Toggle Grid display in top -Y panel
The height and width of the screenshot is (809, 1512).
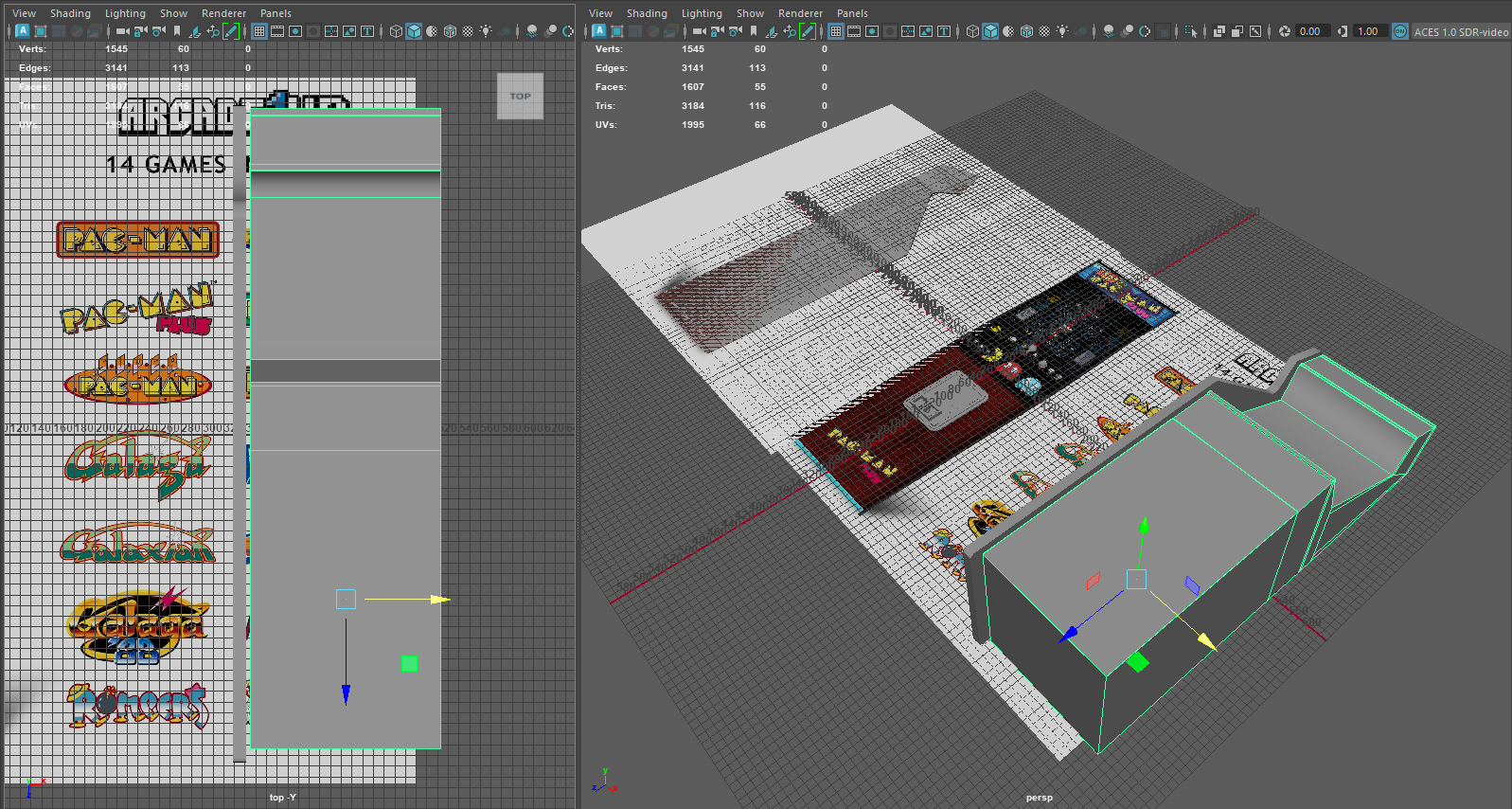(258, 31)
